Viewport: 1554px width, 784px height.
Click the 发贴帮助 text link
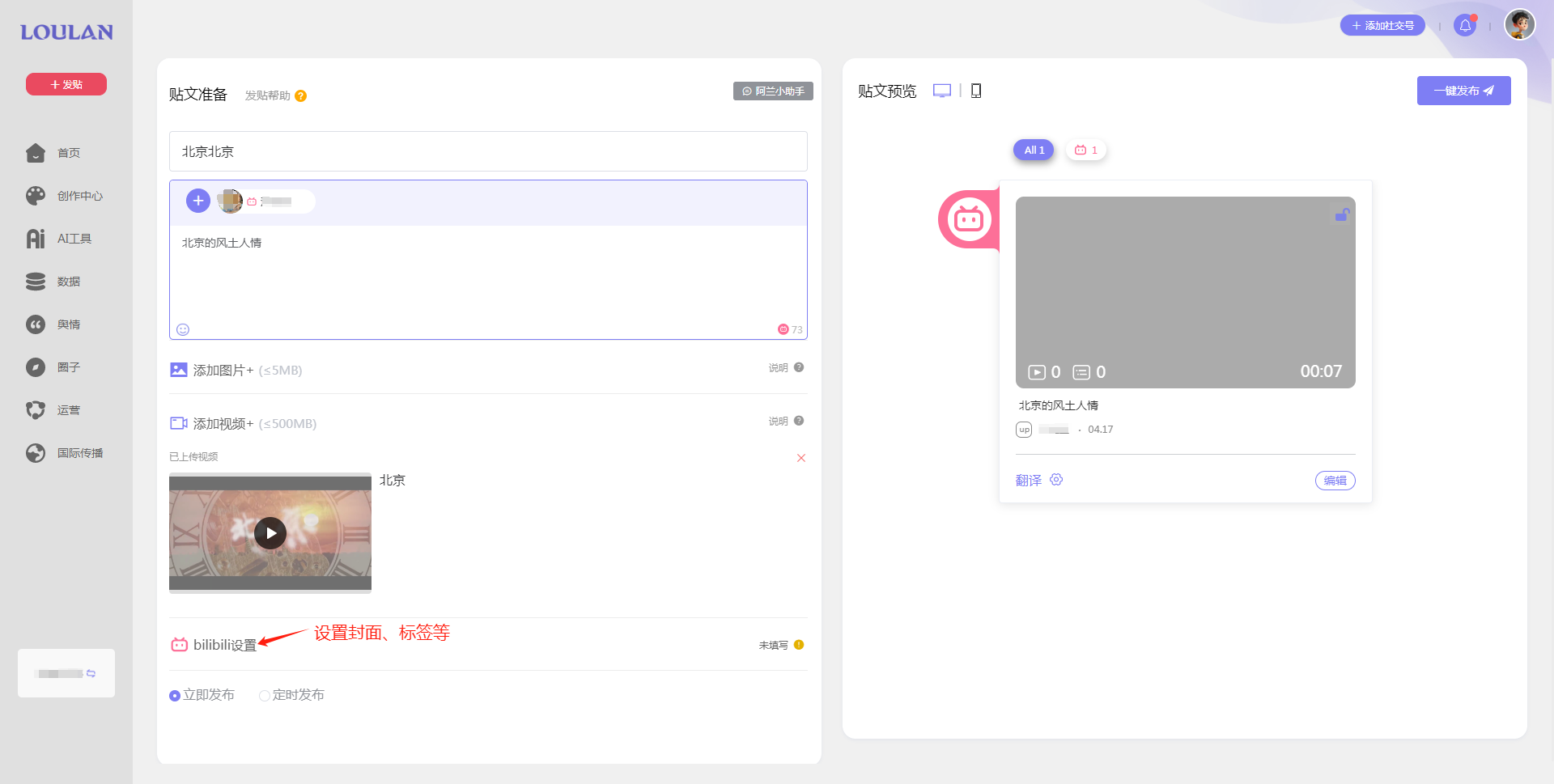[x=267, y=95]
